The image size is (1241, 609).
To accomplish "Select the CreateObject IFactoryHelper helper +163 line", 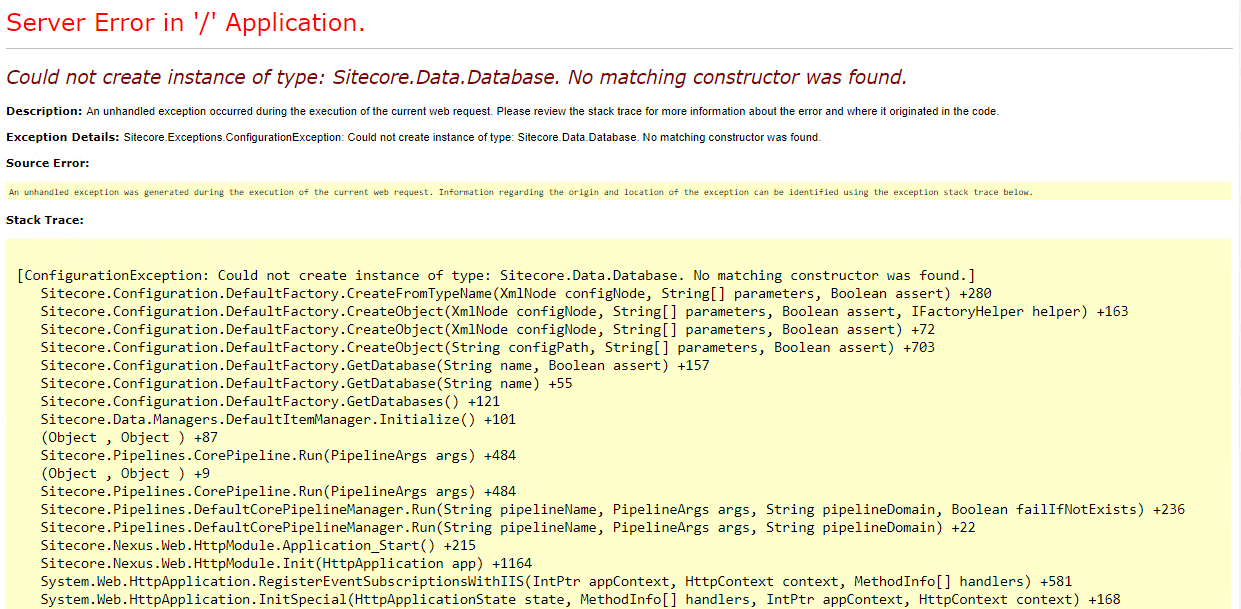I will pos(584,311).
